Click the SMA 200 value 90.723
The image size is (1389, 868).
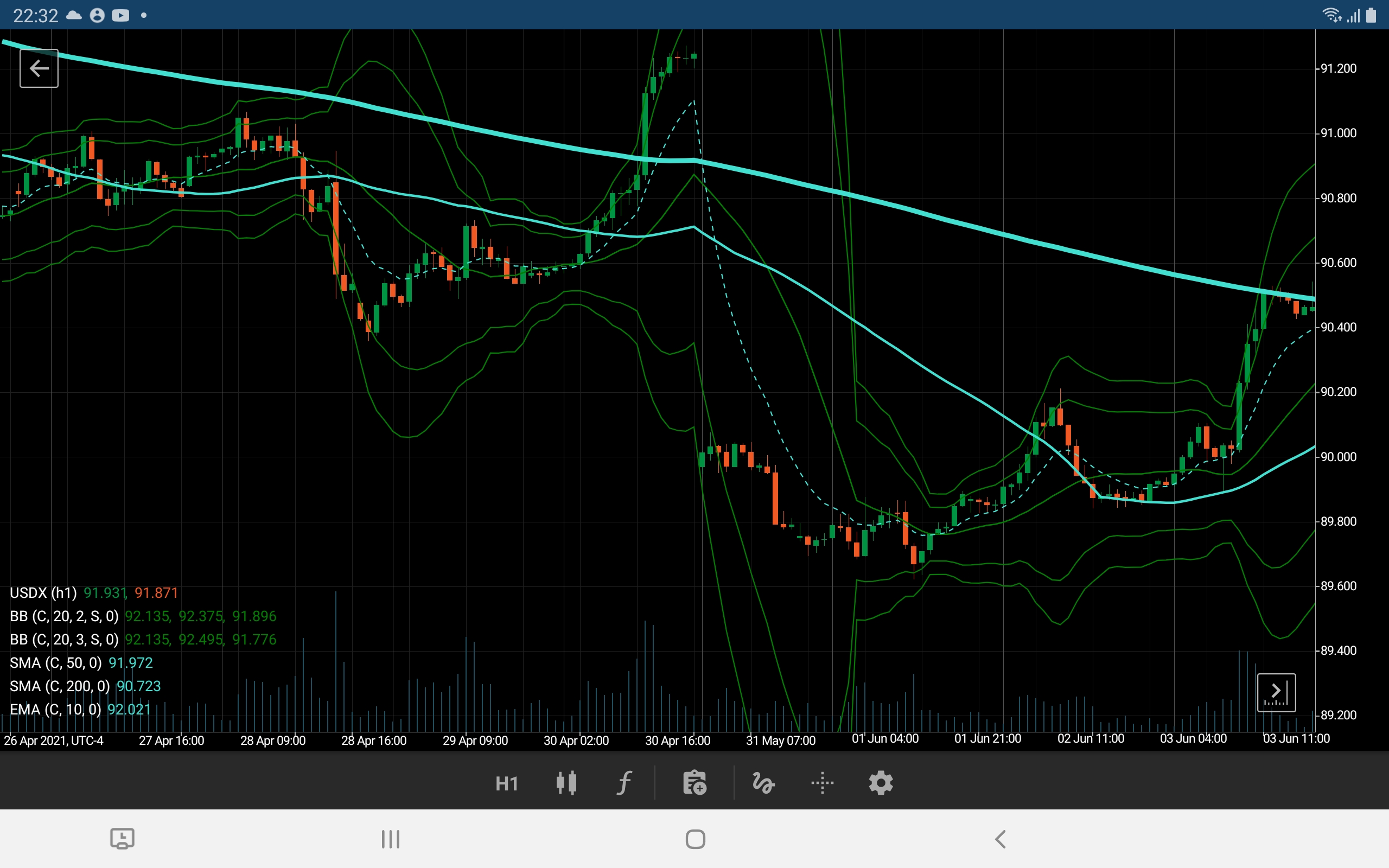[x=138, y=686]
